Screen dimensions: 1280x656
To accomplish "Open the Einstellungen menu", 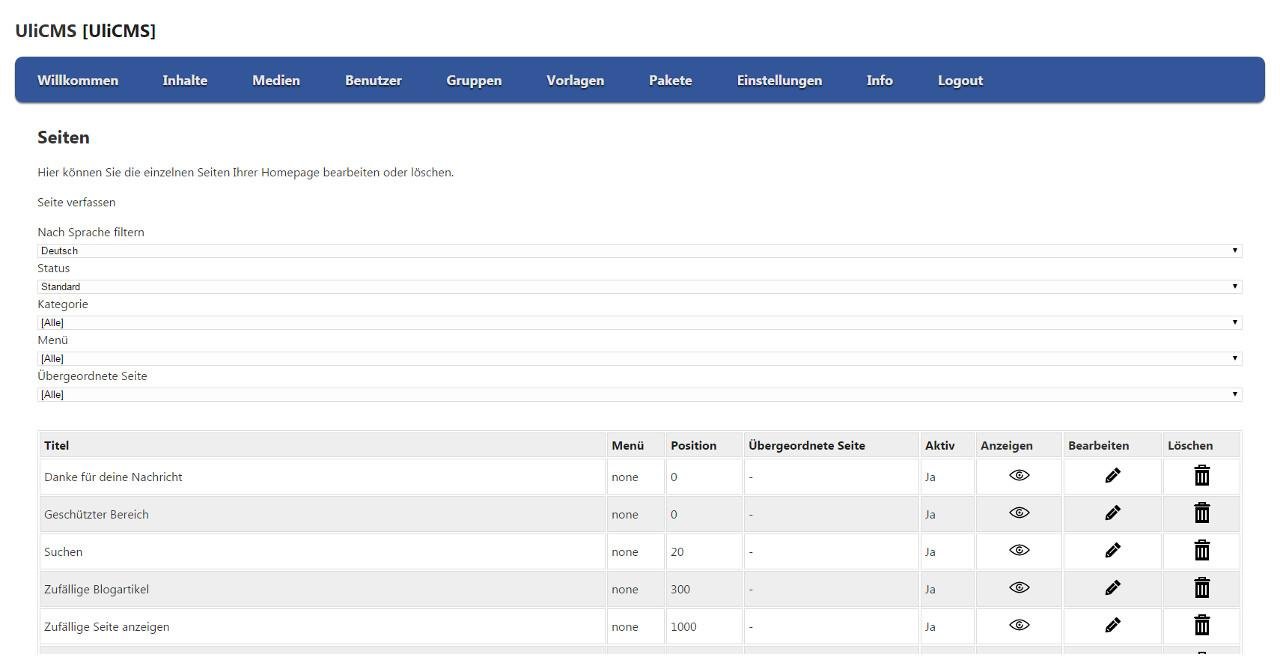I will coord(779,80).
